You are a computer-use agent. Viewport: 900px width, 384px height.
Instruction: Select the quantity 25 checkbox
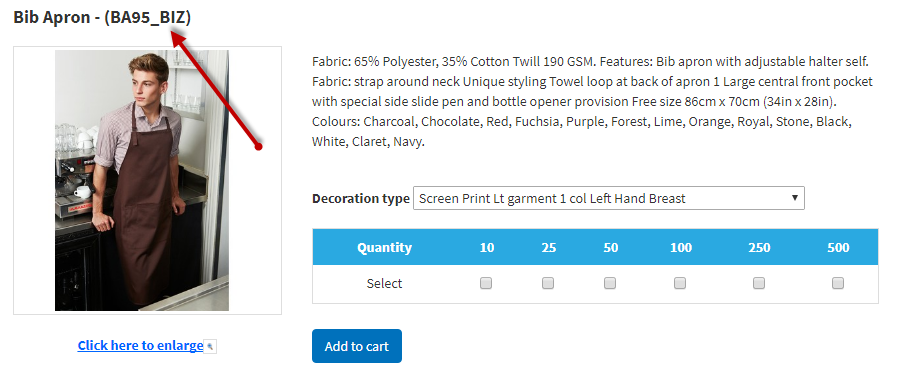pyautogui.click(x=548, y=283)
